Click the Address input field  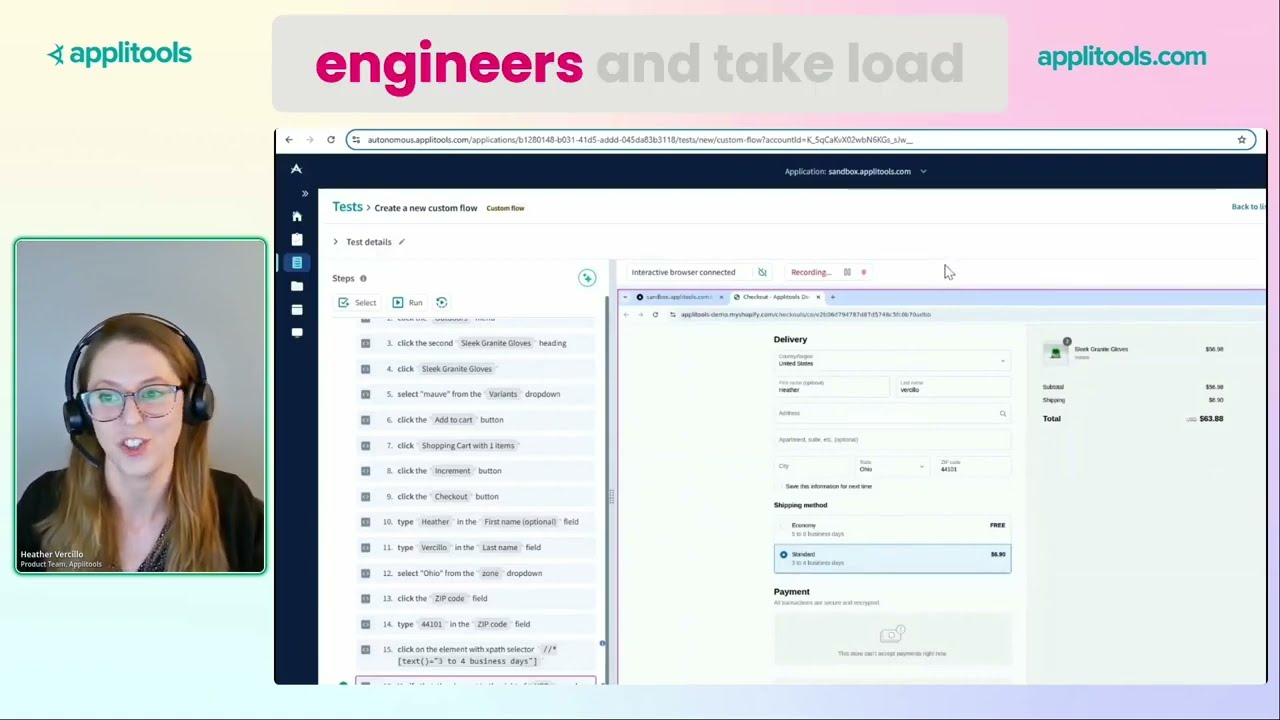(x=892, y=413)
